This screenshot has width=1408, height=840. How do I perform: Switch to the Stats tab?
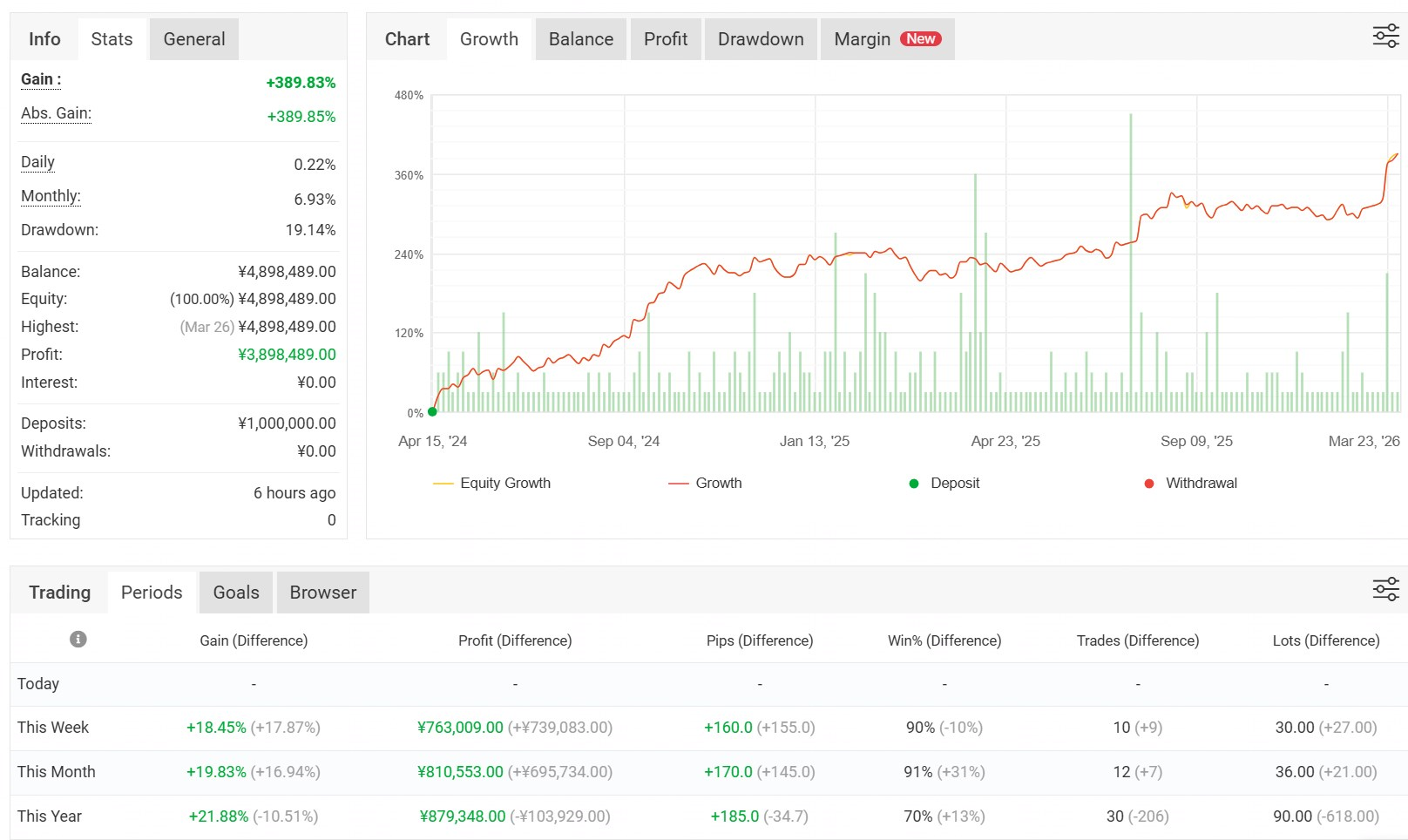[x=112, y=39]
